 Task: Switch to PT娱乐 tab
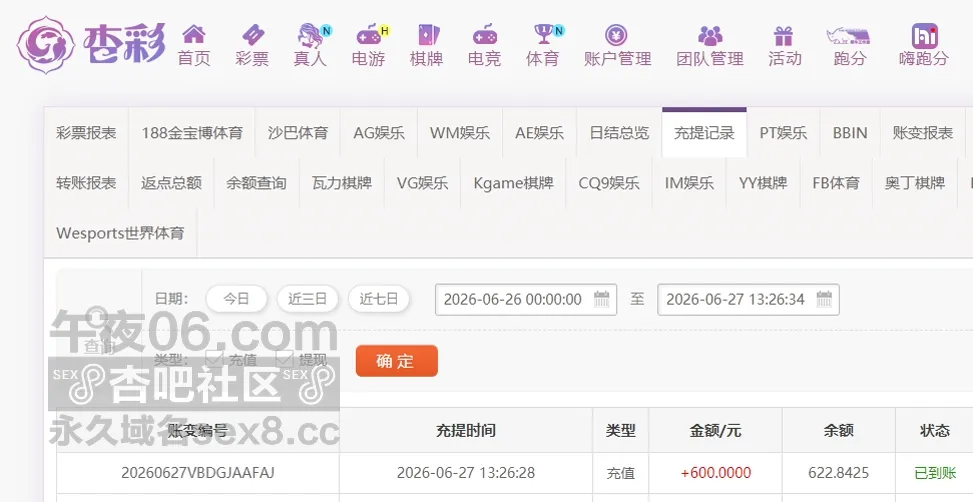click(x=783, y=132)
